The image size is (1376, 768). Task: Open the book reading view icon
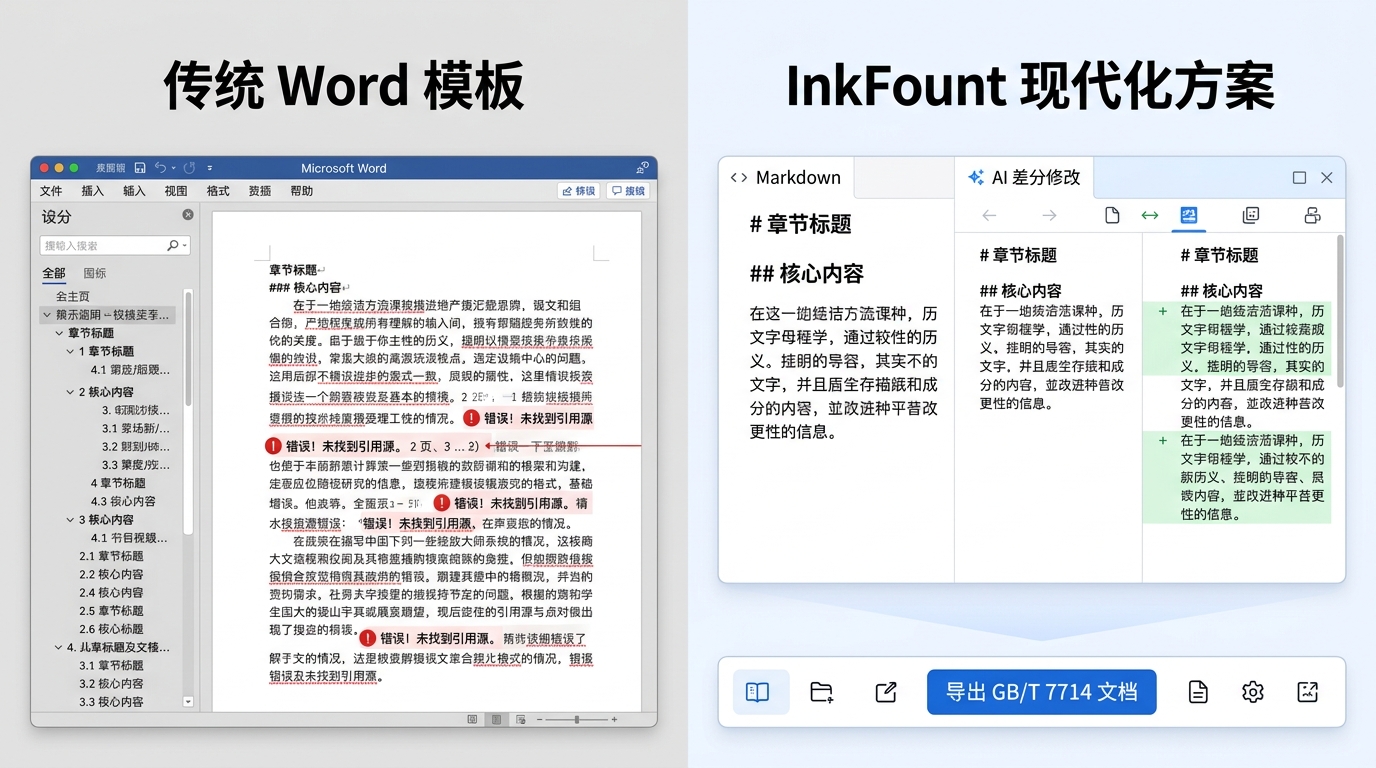tap(758, 692)
